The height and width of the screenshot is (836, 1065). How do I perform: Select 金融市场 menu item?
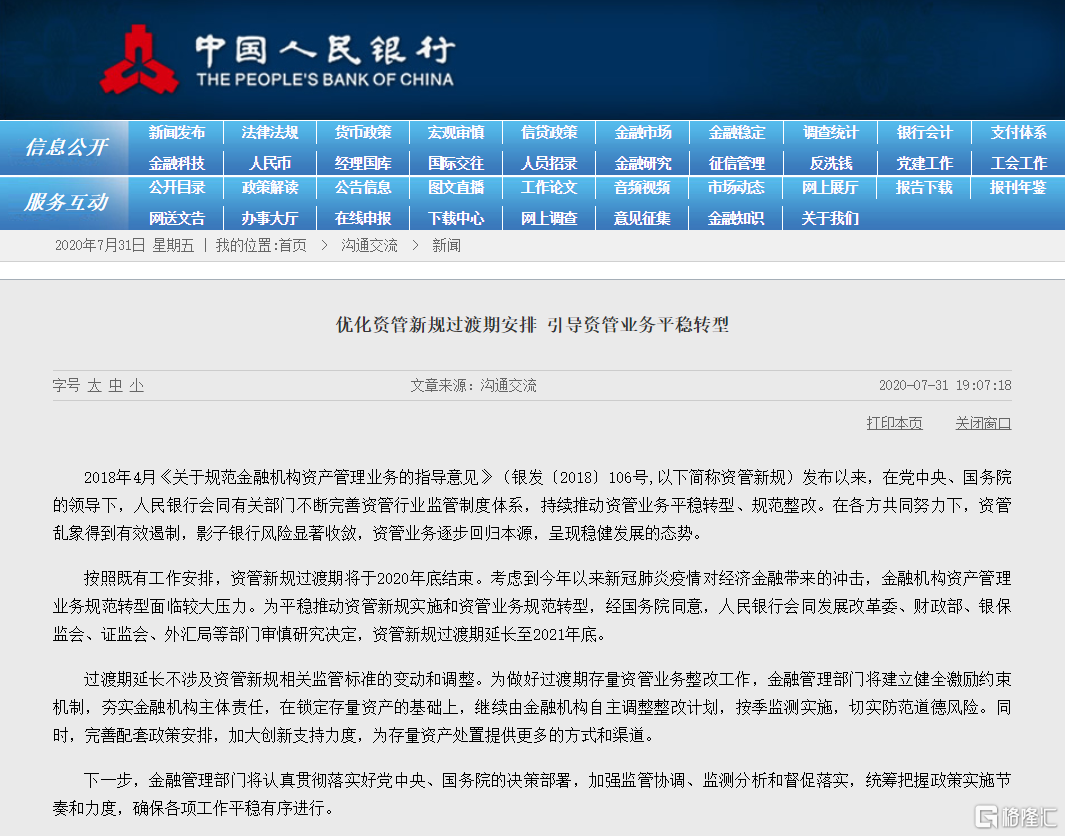pos(643,132)
